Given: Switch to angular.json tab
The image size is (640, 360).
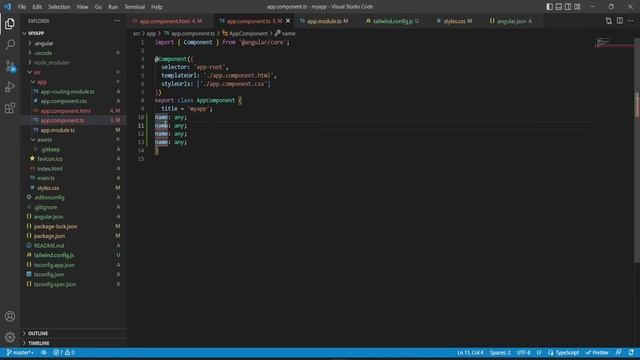Looking at the screenshot, I should pyautogui.click(x=514, y=21).
